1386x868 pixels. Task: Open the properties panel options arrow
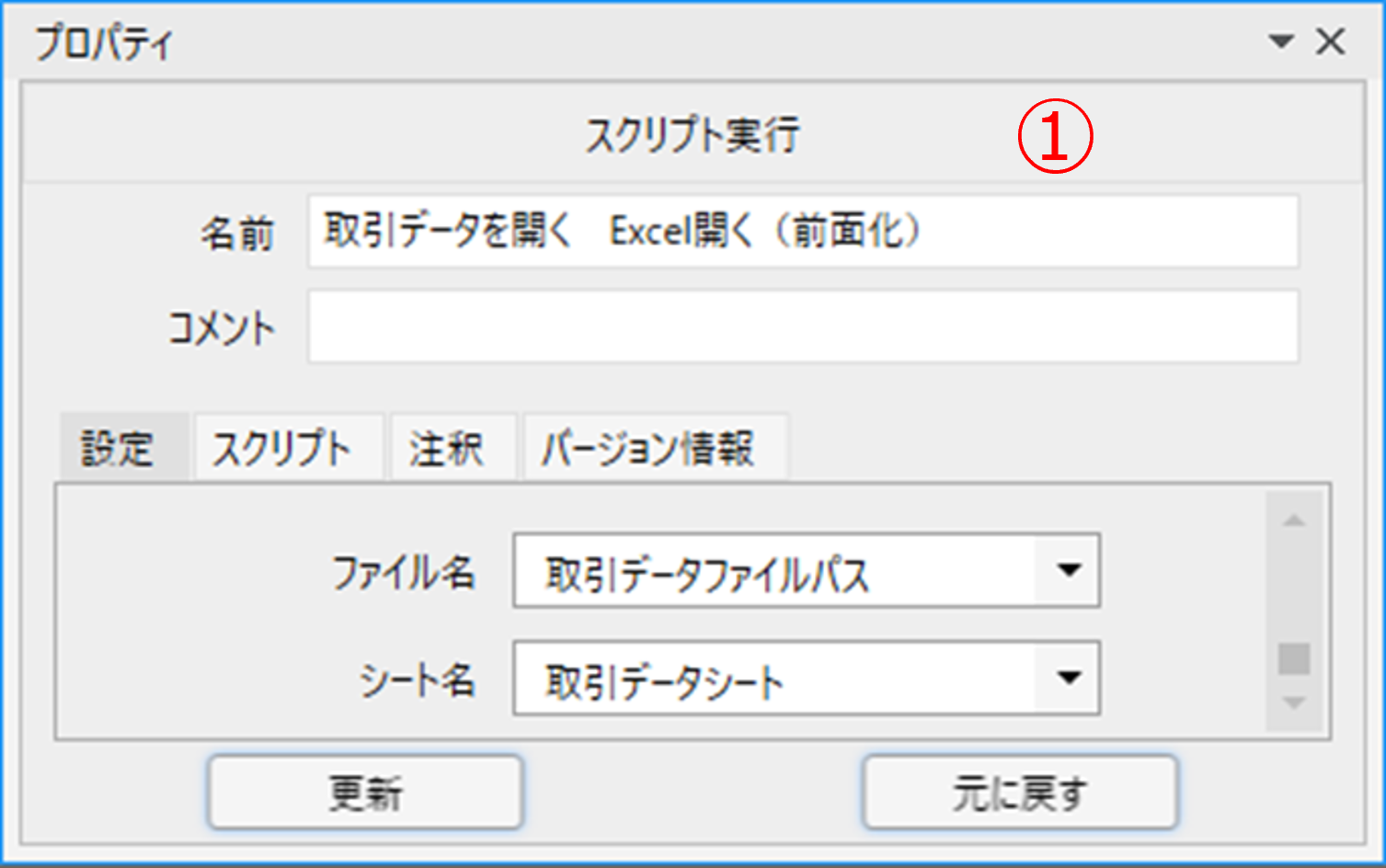[x=1280, y=41]
